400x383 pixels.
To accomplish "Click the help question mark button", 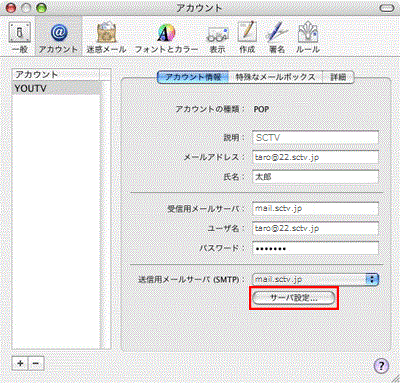I will [381, 365].
